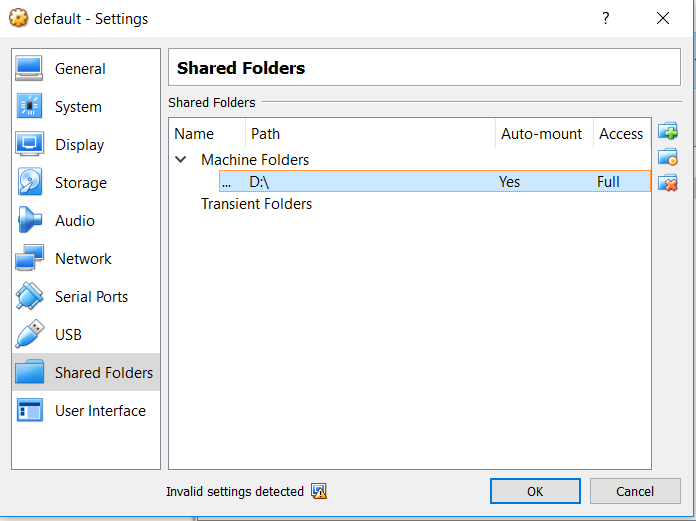Click the Add Shared Folder icon
The height and width of the screenshot is (521, 696).
coord(668,132)
